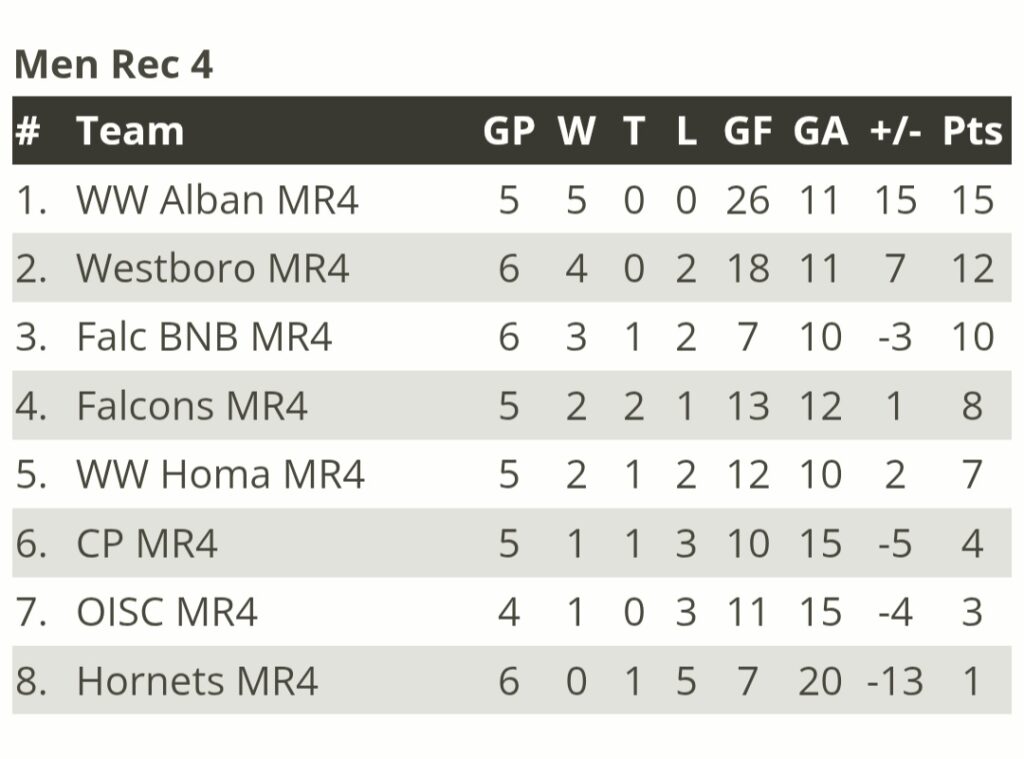This screenshot has height=759, width=1024.
Task: Sort by the GF column header
Action: 748,131
